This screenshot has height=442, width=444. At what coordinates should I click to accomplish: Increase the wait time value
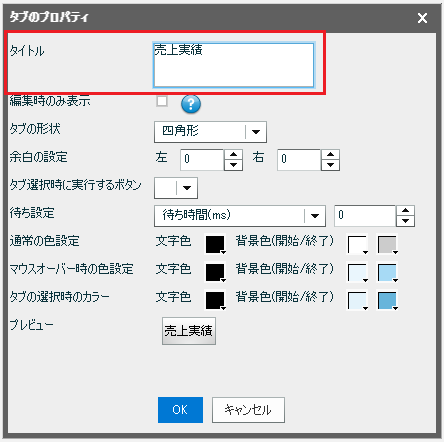coord(405,211)
